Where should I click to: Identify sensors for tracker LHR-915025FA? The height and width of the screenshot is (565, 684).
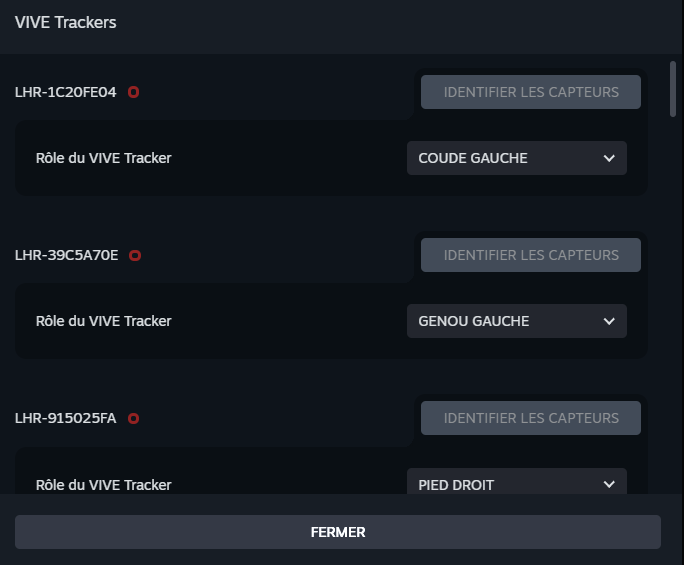(x=531, y=418)
